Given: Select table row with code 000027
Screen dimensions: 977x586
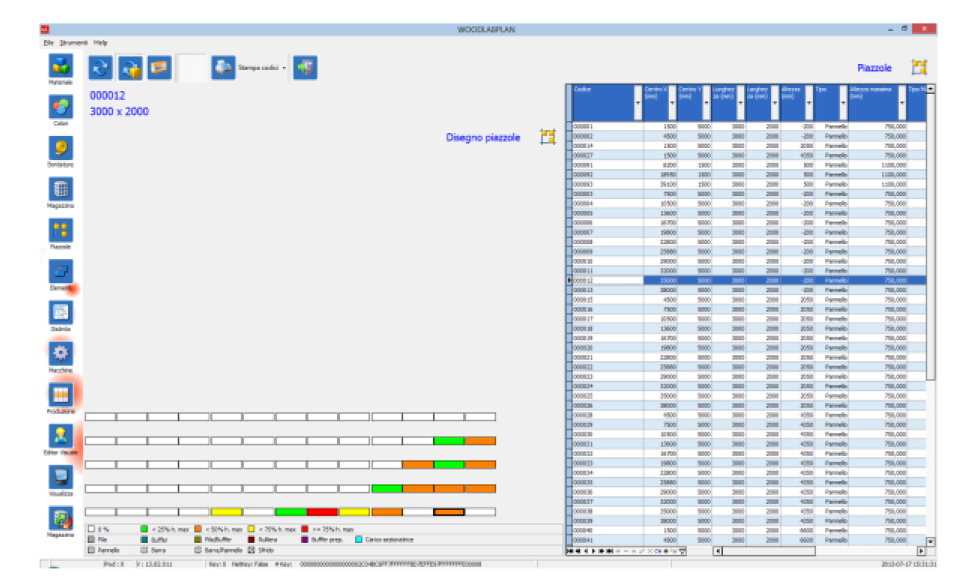Looking at the screenshot, I should pyautogui.click(x=746, y=155).
